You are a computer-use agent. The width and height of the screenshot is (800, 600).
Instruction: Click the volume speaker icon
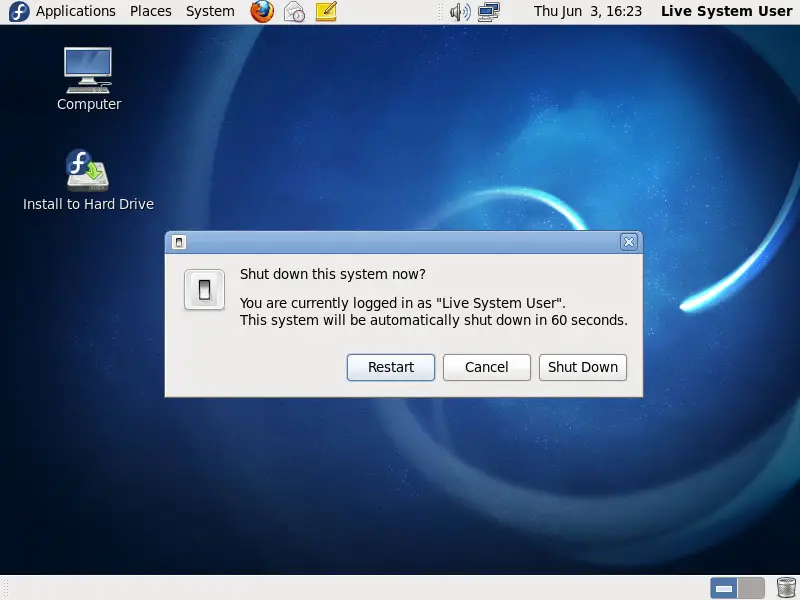coord(460,11)
